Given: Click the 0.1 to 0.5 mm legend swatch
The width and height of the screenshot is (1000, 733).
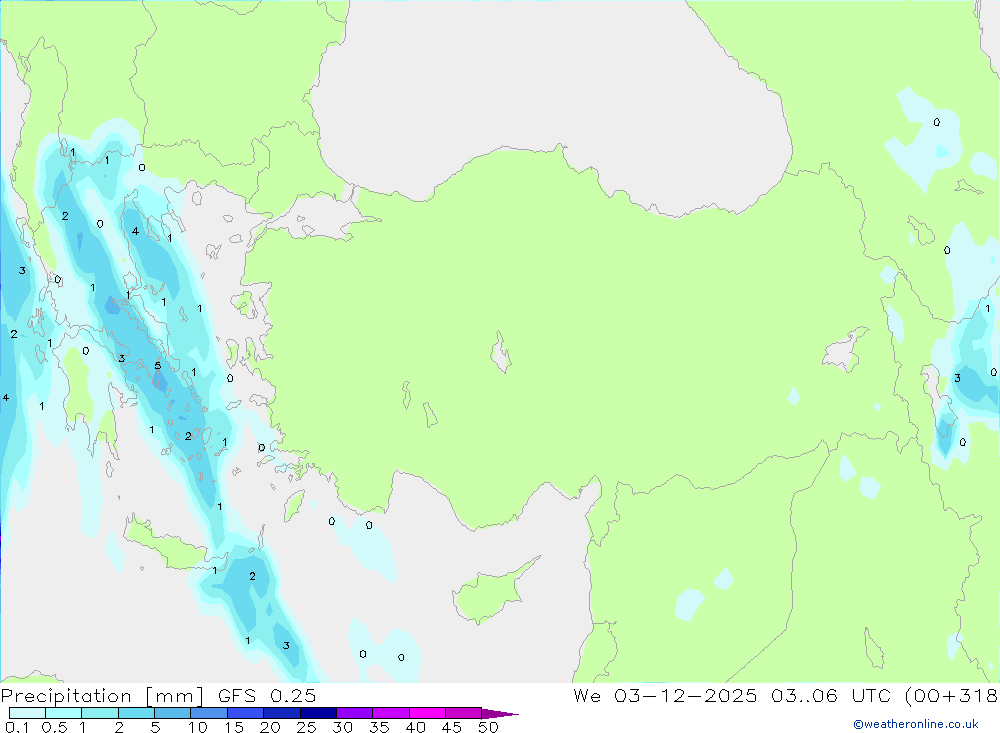Looking at the screenshot, I should click(x=27, y=713).
